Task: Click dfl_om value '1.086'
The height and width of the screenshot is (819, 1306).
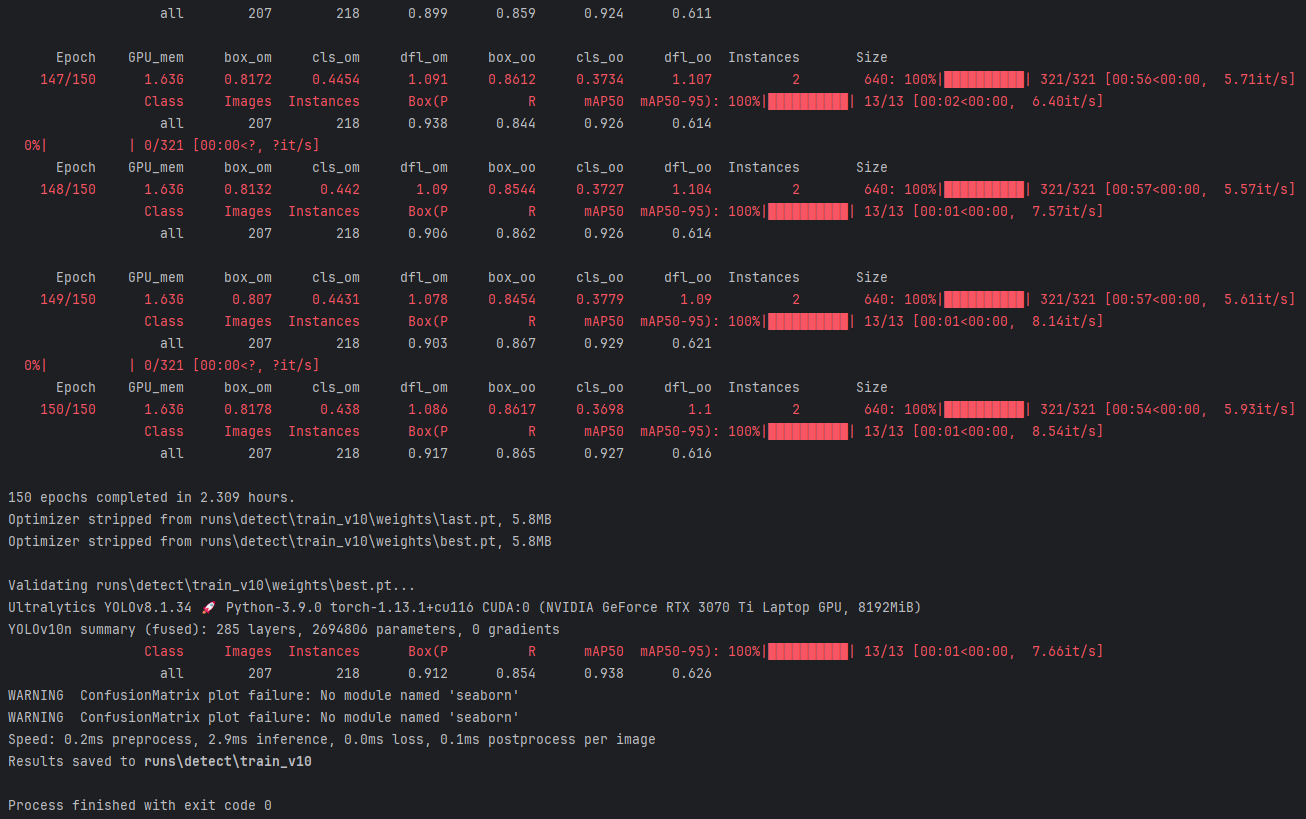Action: pyautogui.click(x=428, y=409)
